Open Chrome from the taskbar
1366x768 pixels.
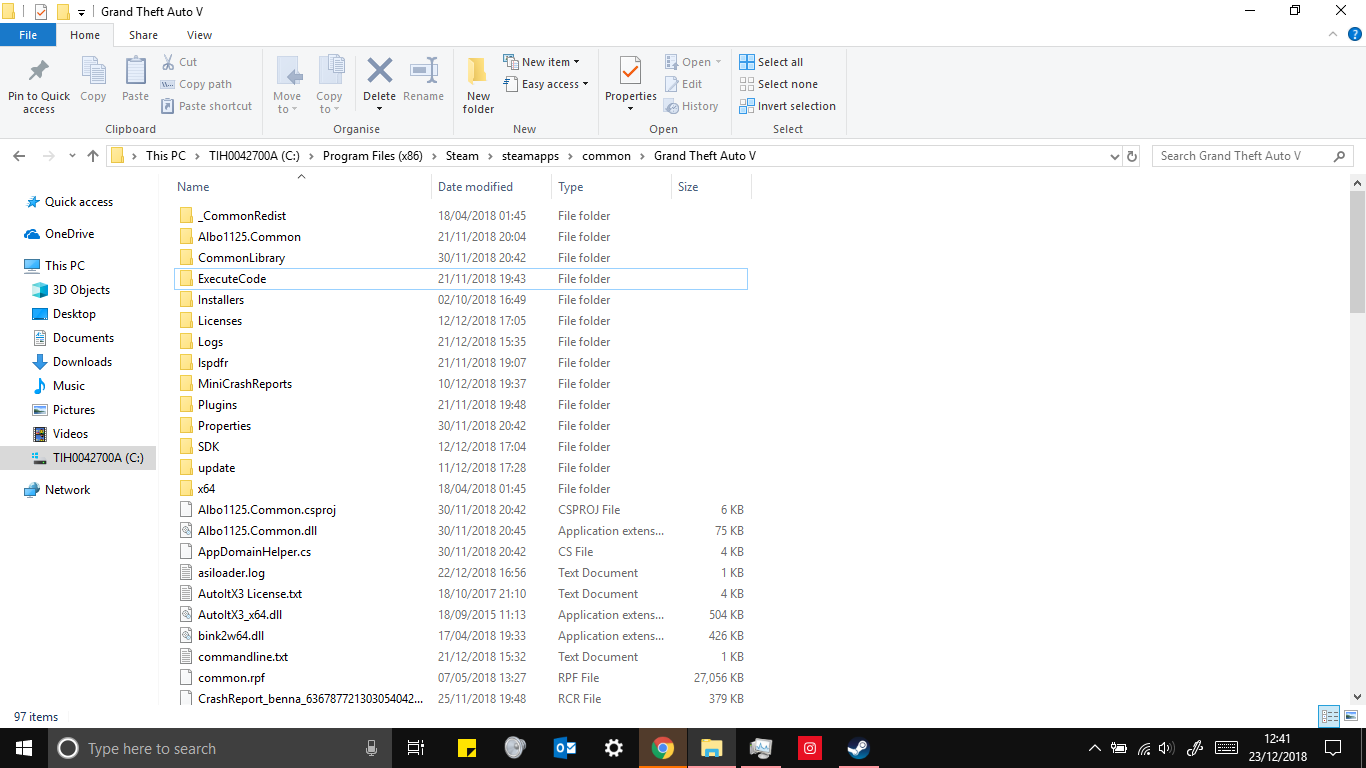(662, 748)
